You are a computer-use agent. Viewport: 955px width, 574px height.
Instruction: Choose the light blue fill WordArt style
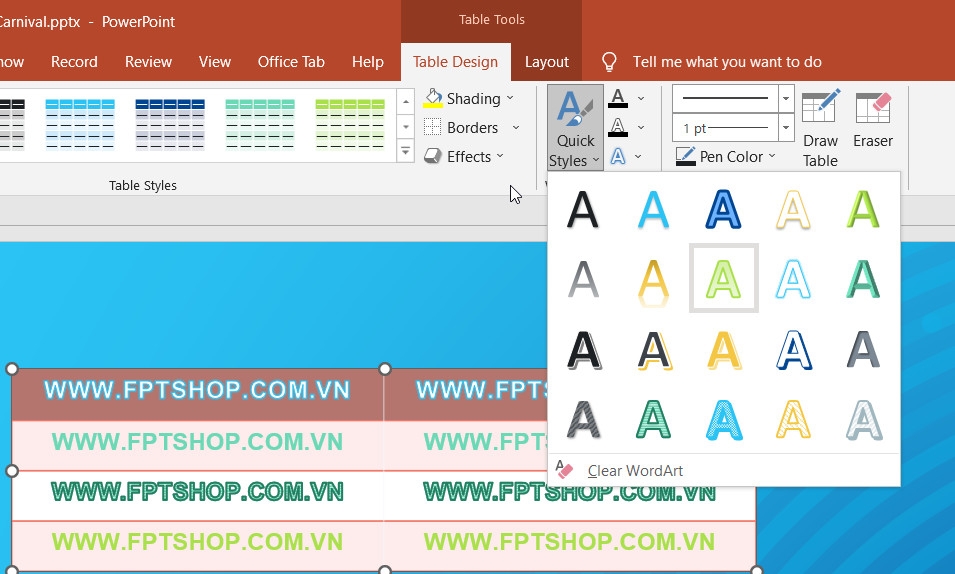[653, 209]
